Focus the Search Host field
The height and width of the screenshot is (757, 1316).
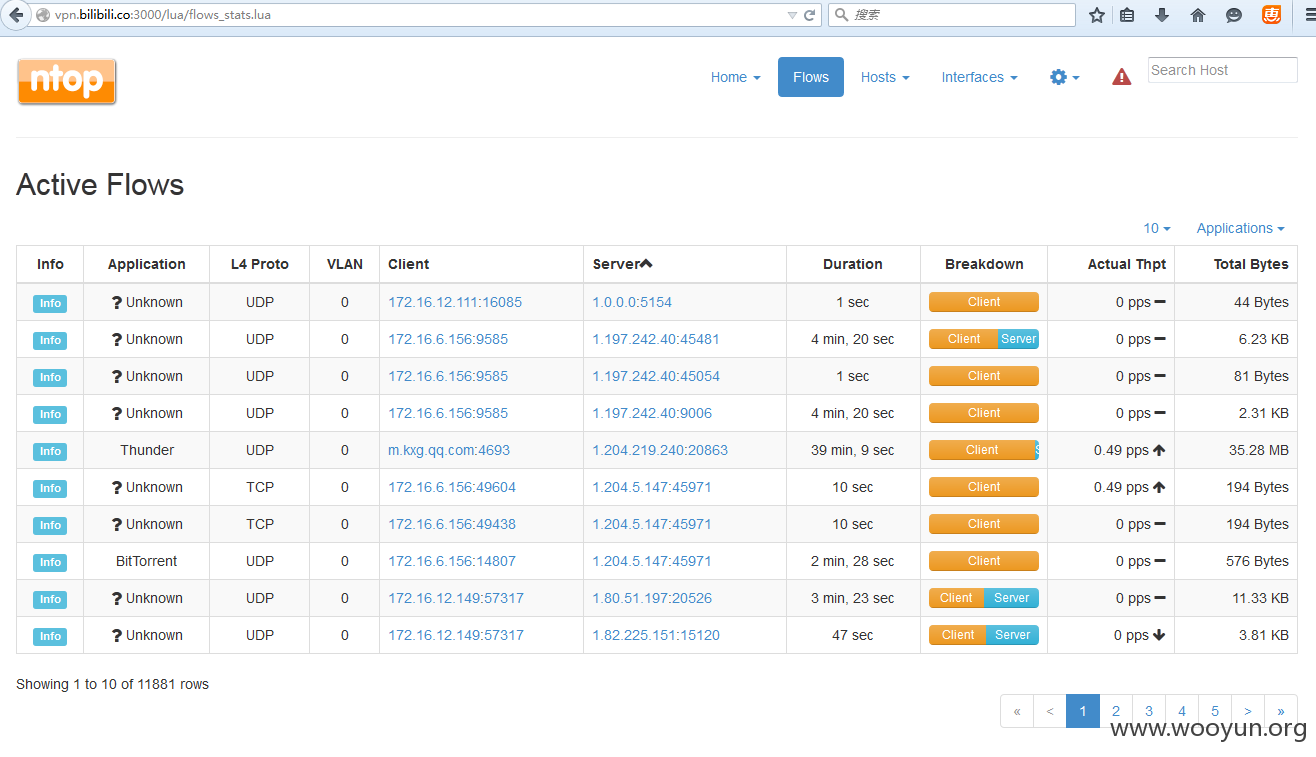click(1223, 70)
